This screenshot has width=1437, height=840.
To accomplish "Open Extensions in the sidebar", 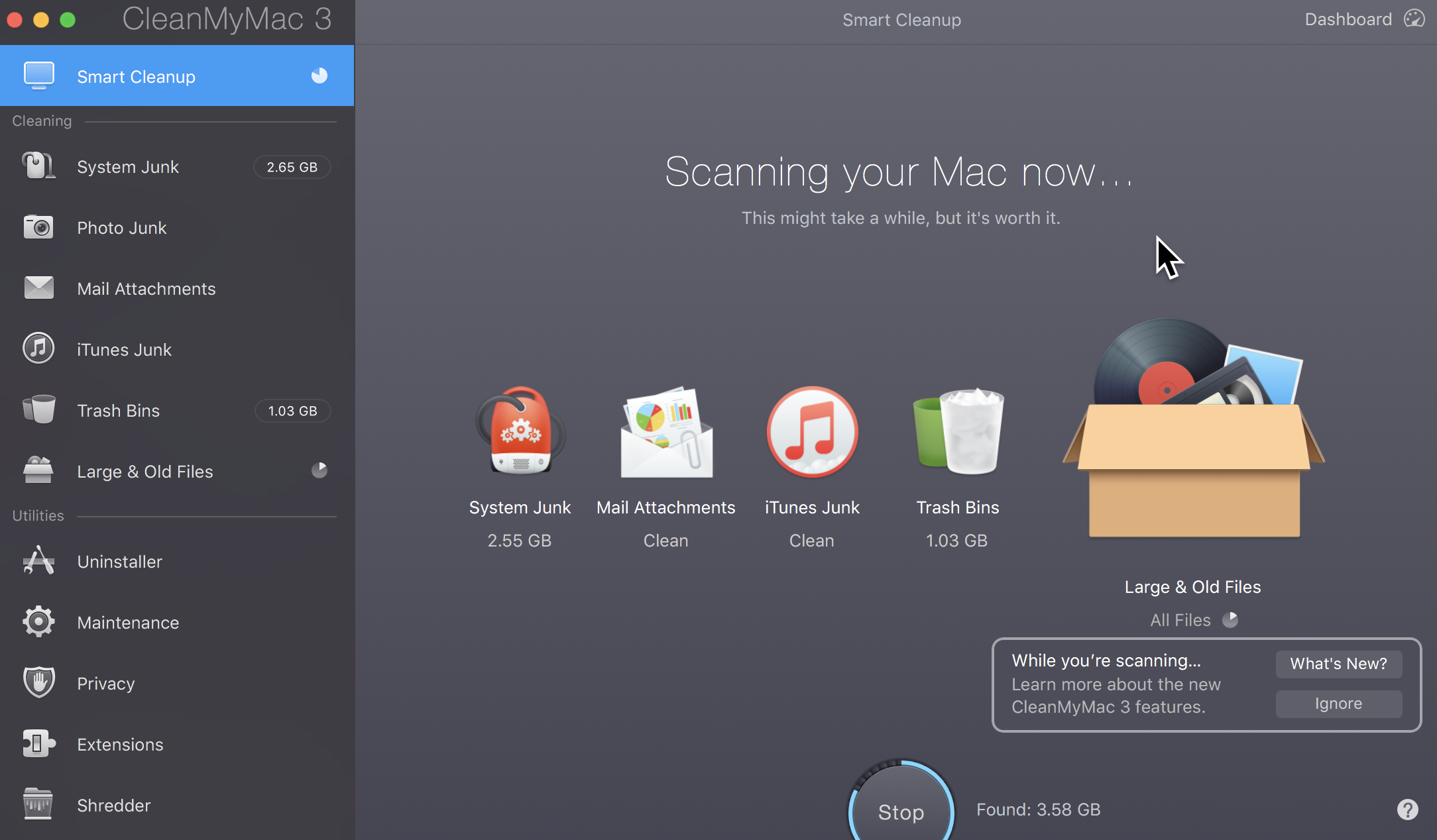I will (120, 745).
